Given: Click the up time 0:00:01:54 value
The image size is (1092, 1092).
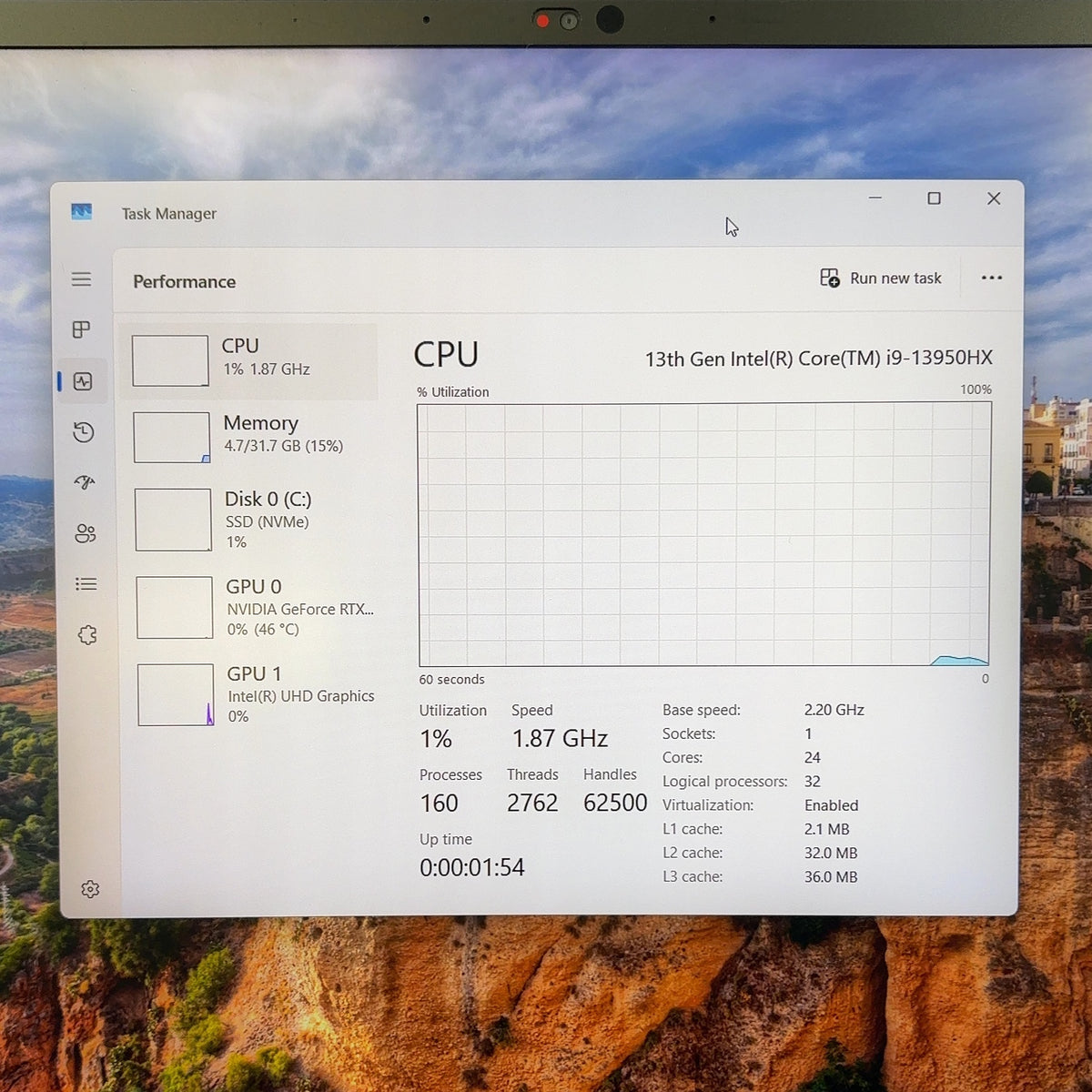Looking at the screenshot, I should [472, 868].
